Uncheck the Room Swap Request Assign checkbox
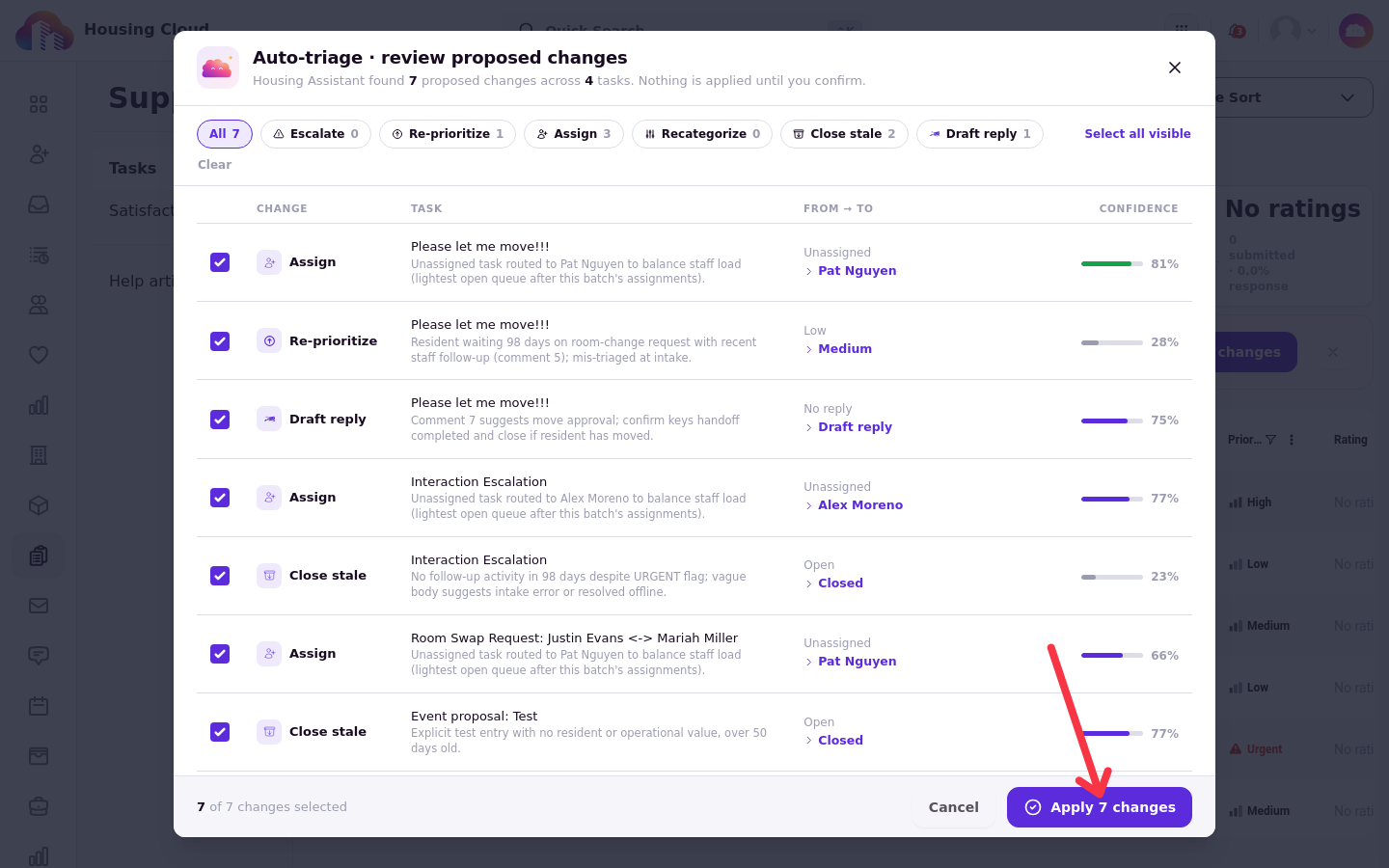Image resolution: width=1389 pixels, height=868 pixels. [x=220, y=654]
